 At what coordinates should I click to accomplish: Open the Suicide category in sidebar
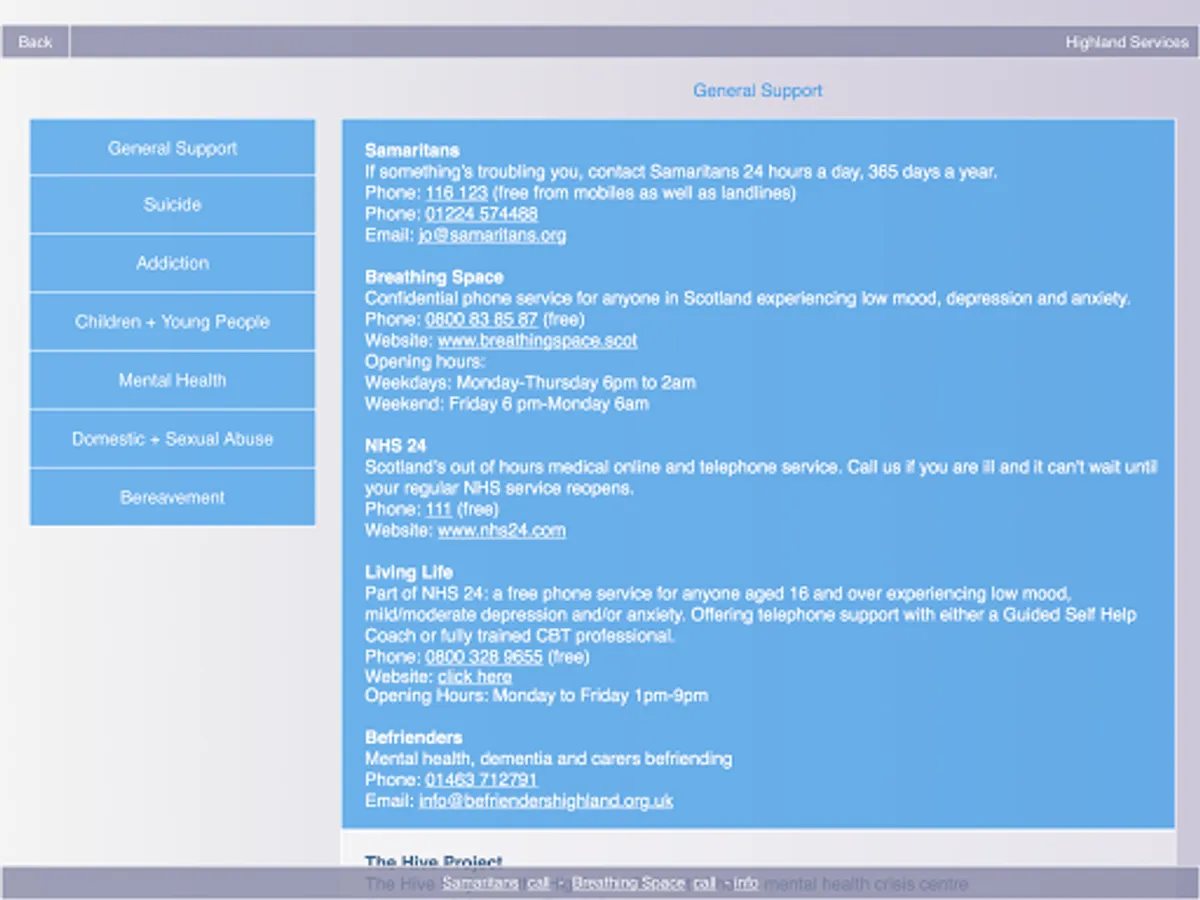point(172,205)
